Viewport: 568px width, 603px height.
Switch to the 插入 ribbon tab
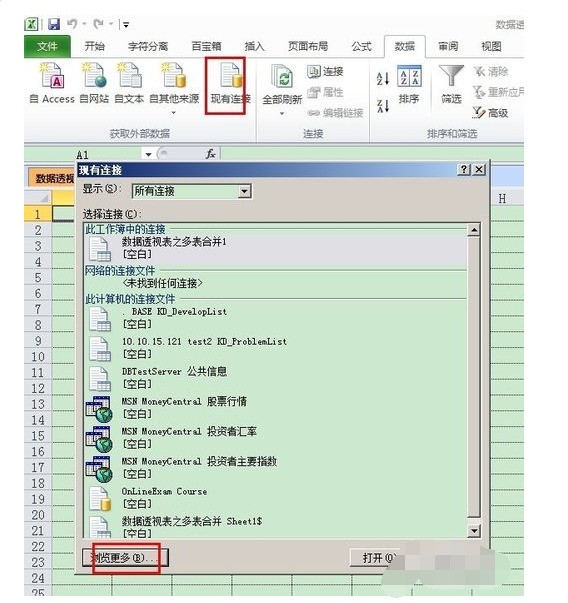point(255,47)
